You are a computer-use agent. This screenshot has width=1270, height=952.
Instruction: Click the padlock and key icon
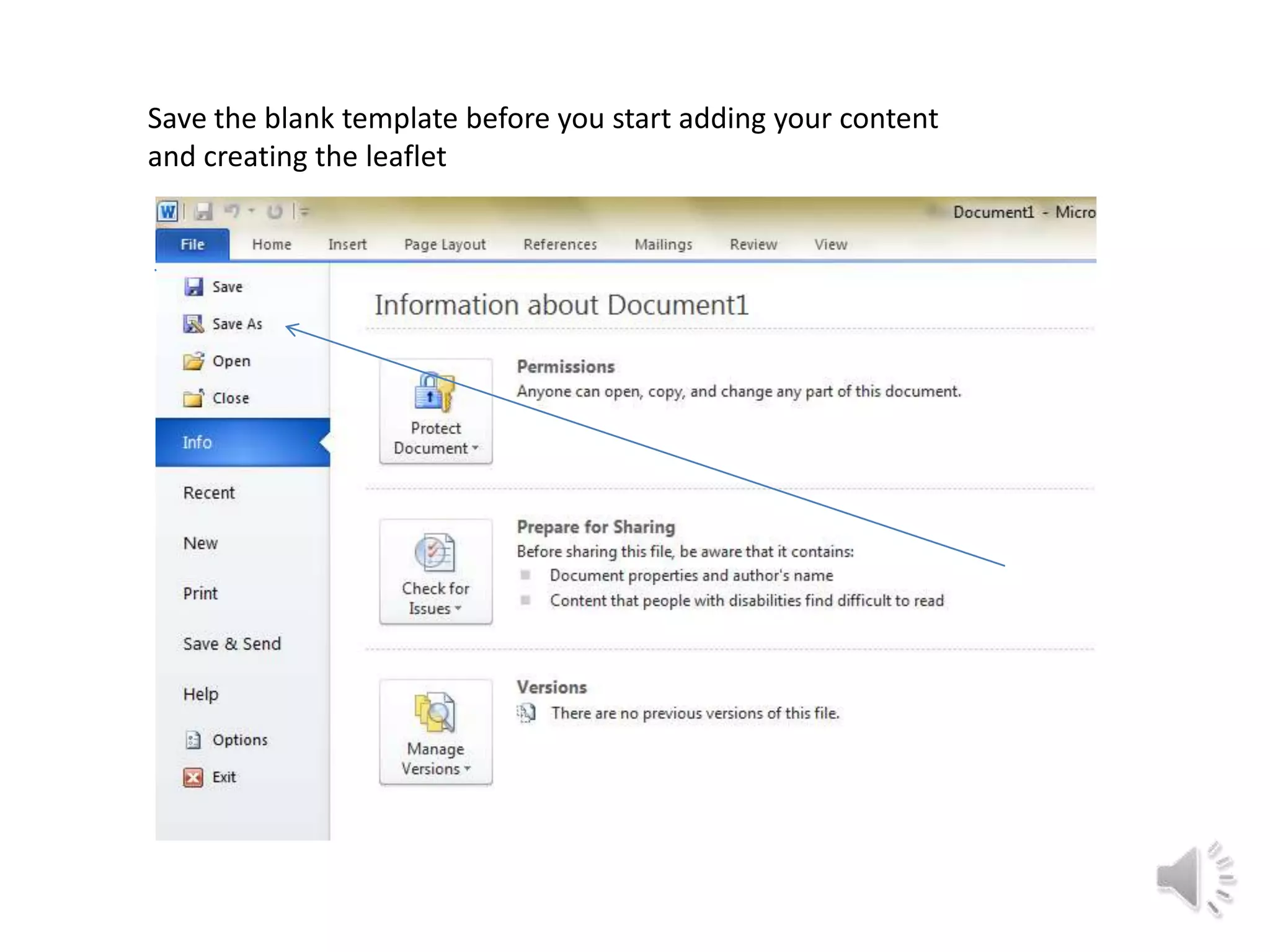(x=435, y=392)
